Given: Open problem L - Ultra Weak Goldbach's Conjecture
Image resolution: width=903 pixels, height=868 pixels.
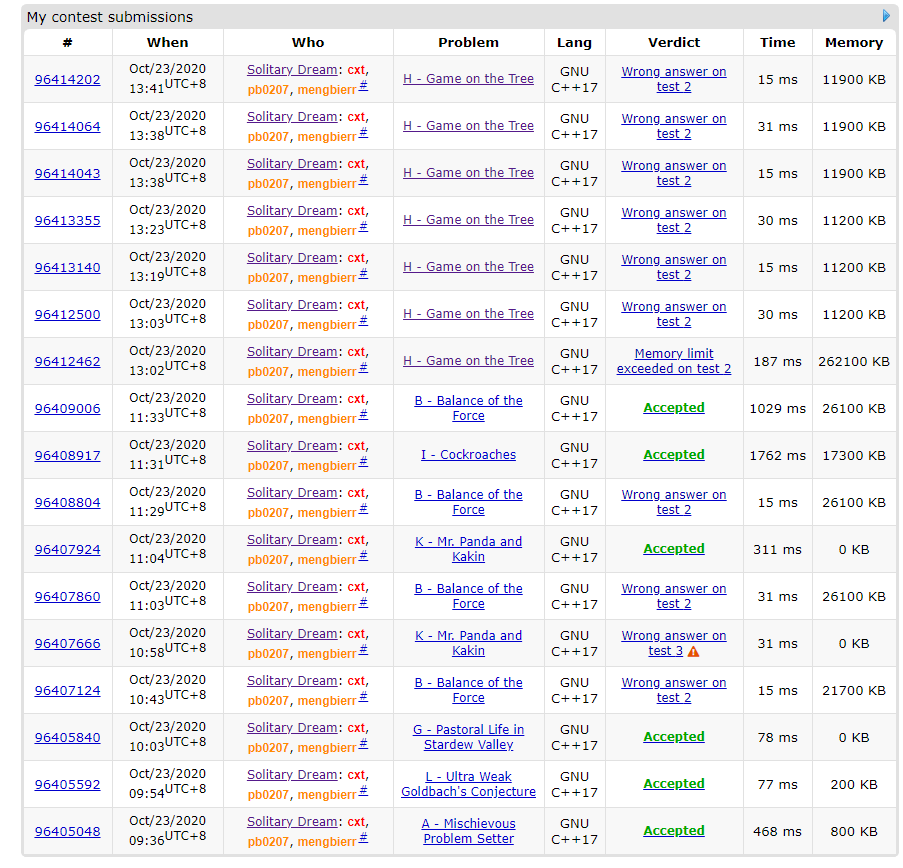Looking at the screenshot, I should click(x=468, y=784).
